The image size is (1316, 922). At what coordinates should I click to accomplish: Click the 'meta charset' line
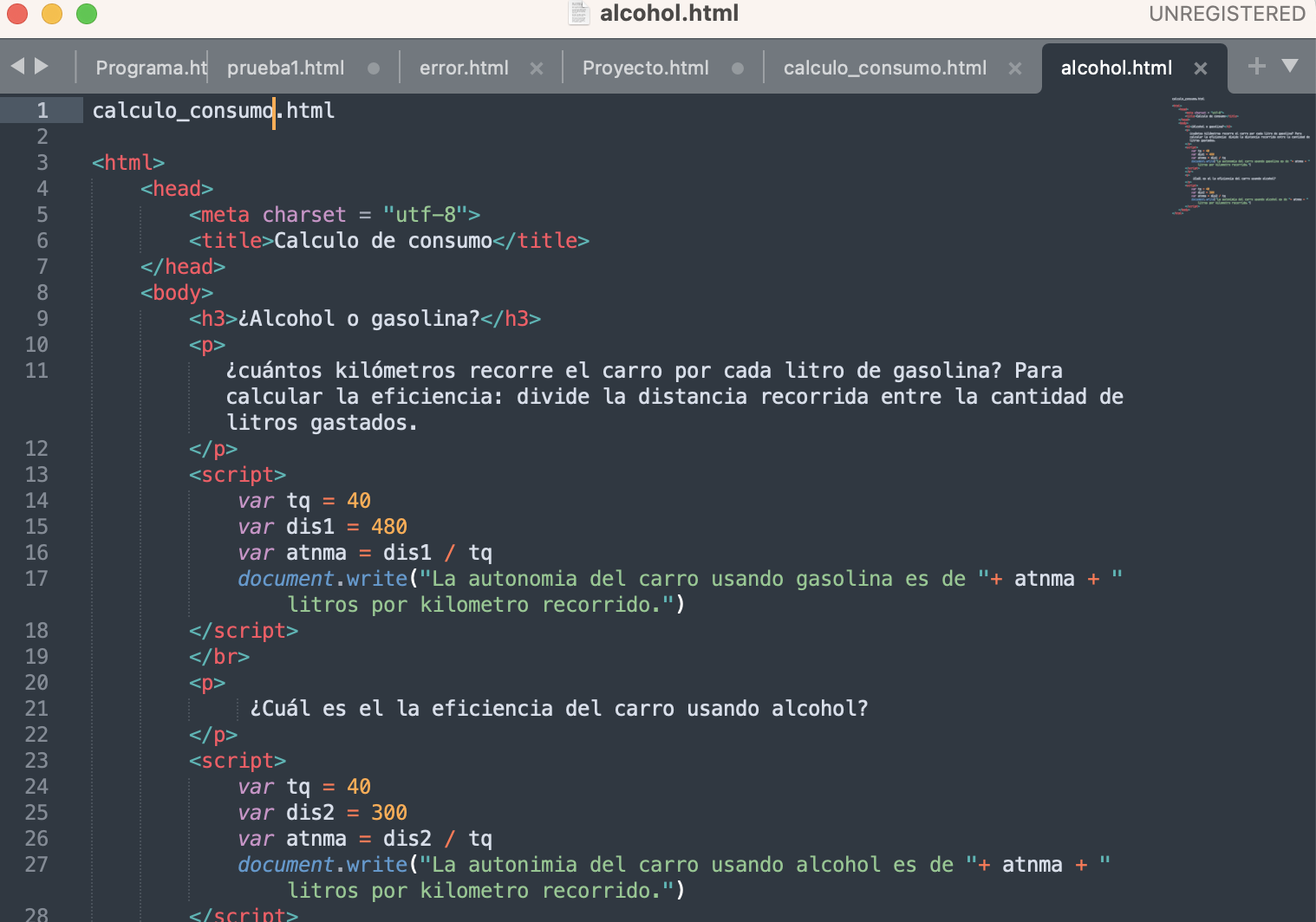pos(335,214)
